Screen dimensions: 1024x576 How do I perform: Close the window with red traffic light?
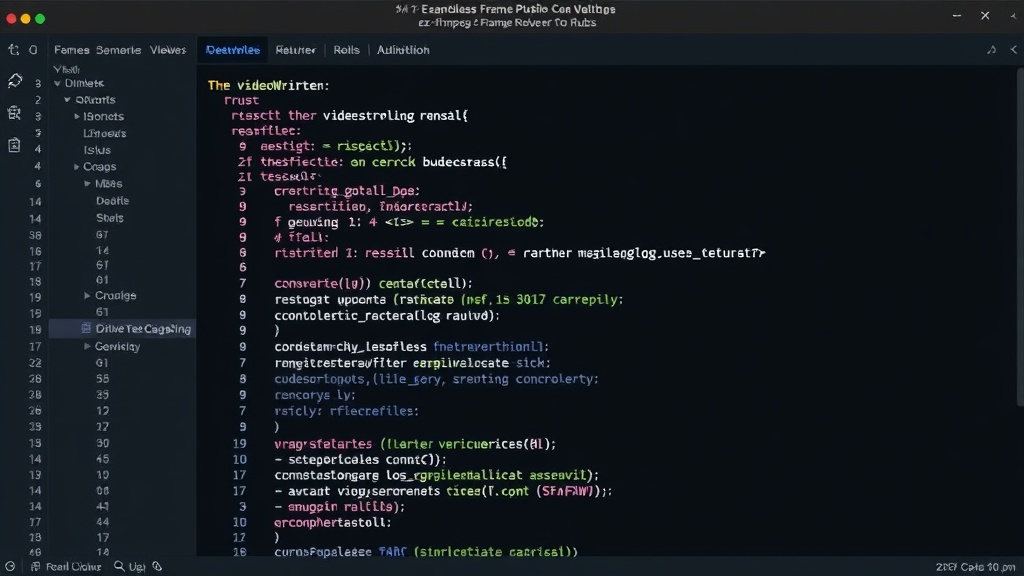[x=11, y=19]
